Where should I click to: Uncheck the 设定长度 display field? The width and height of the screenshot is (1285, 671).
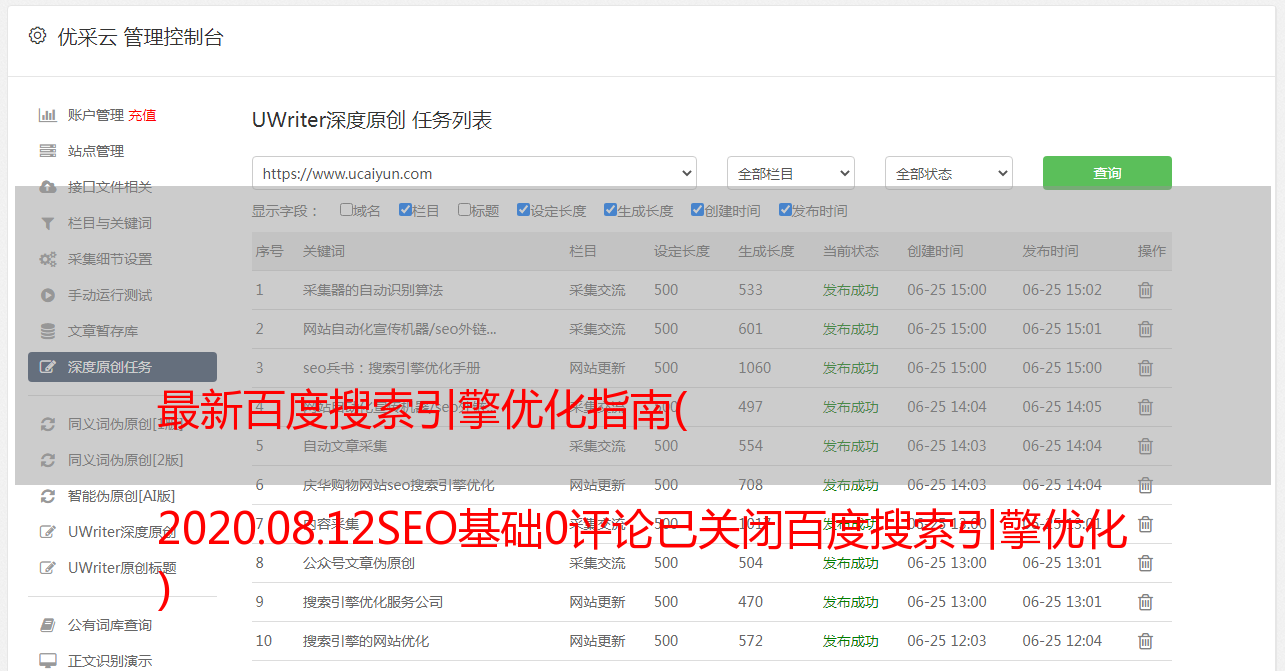pyautogui.click(x=523, y=210)
